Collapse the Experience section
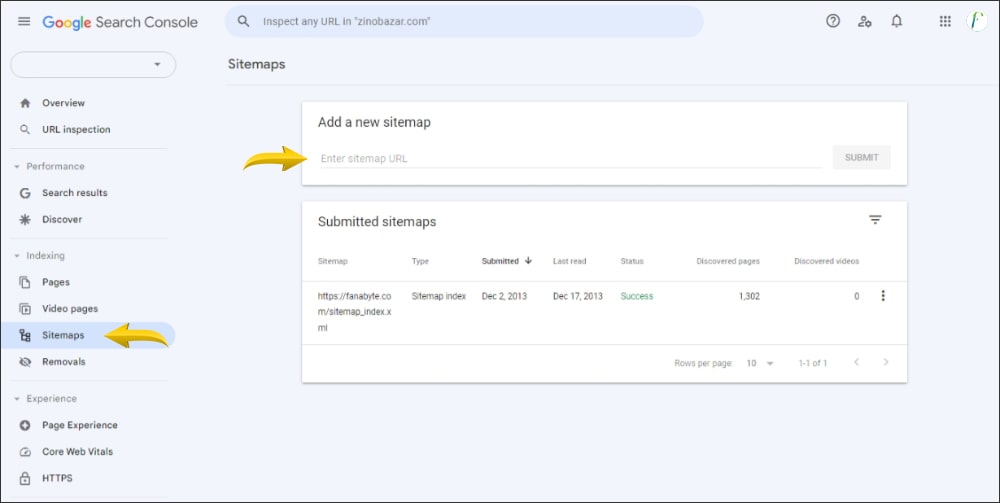The height and width of the screenshot is (503, 1000). 17,398
